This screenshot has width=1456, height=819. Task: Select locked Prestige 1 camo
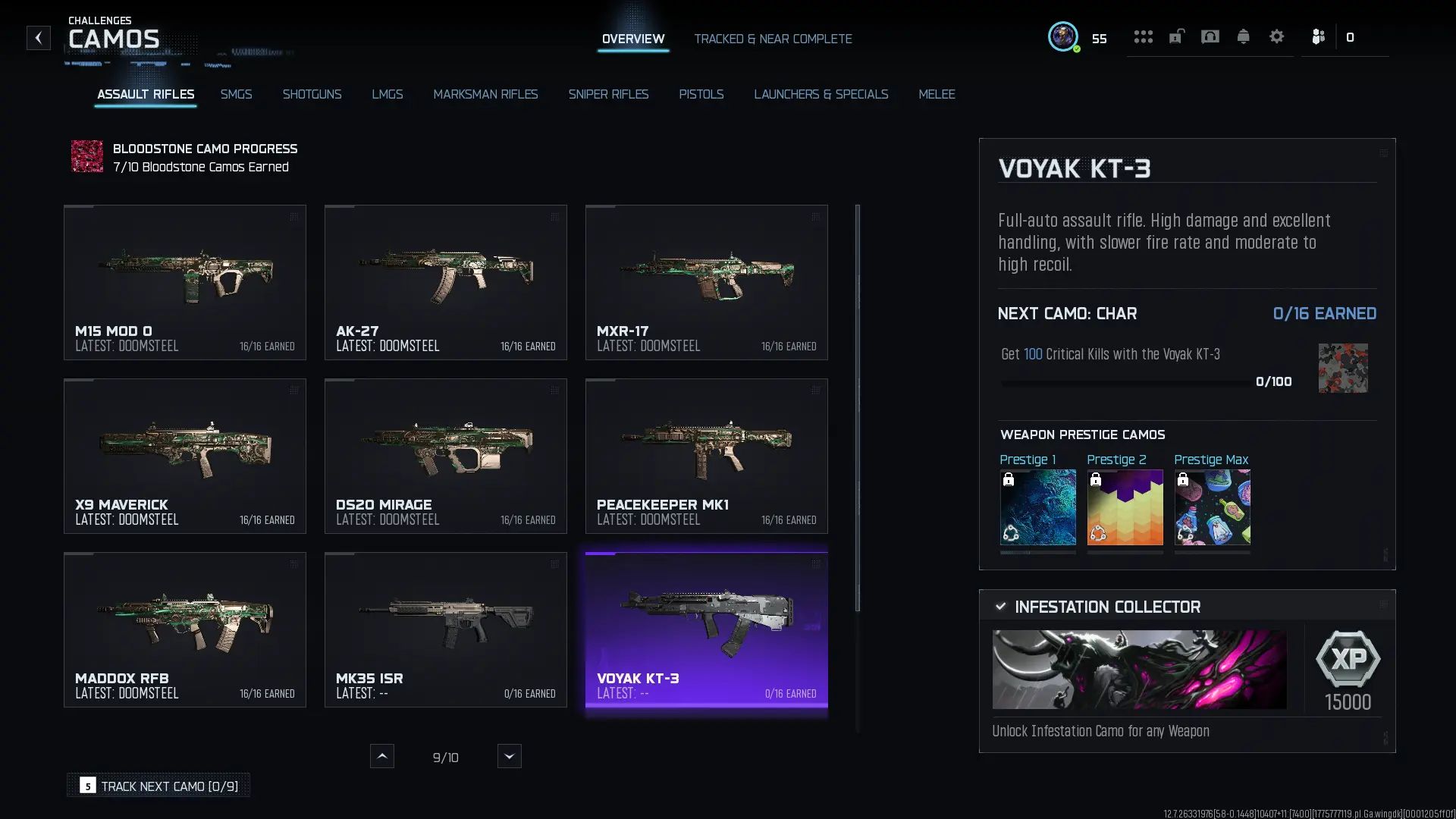pos(1037,507)
